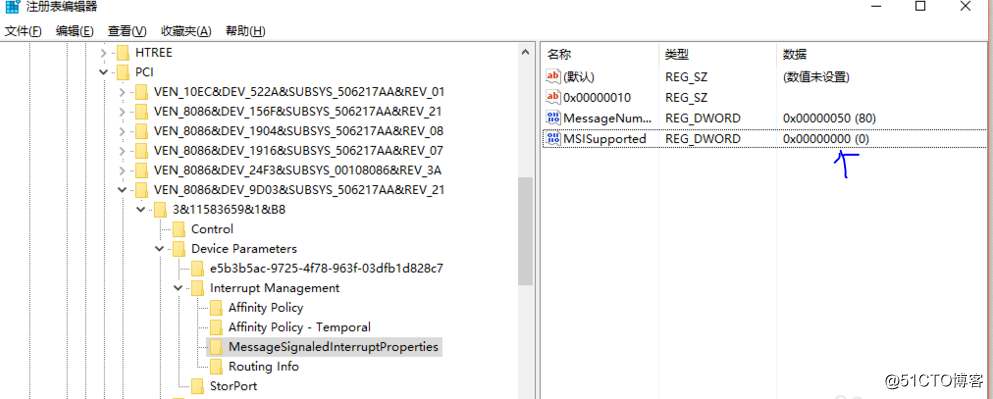Open the 收藏夹(A) menu
The image size is (993, 399).
click(x=186, y=31)
